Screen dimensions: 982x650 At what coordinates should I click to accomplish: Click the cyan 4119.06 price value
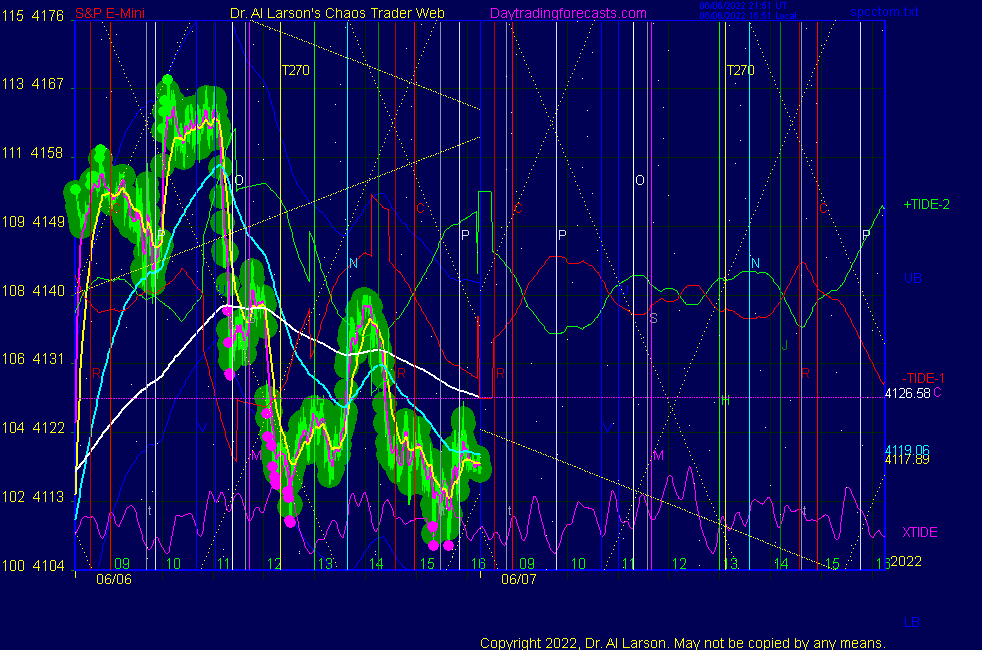coord(907,450)
